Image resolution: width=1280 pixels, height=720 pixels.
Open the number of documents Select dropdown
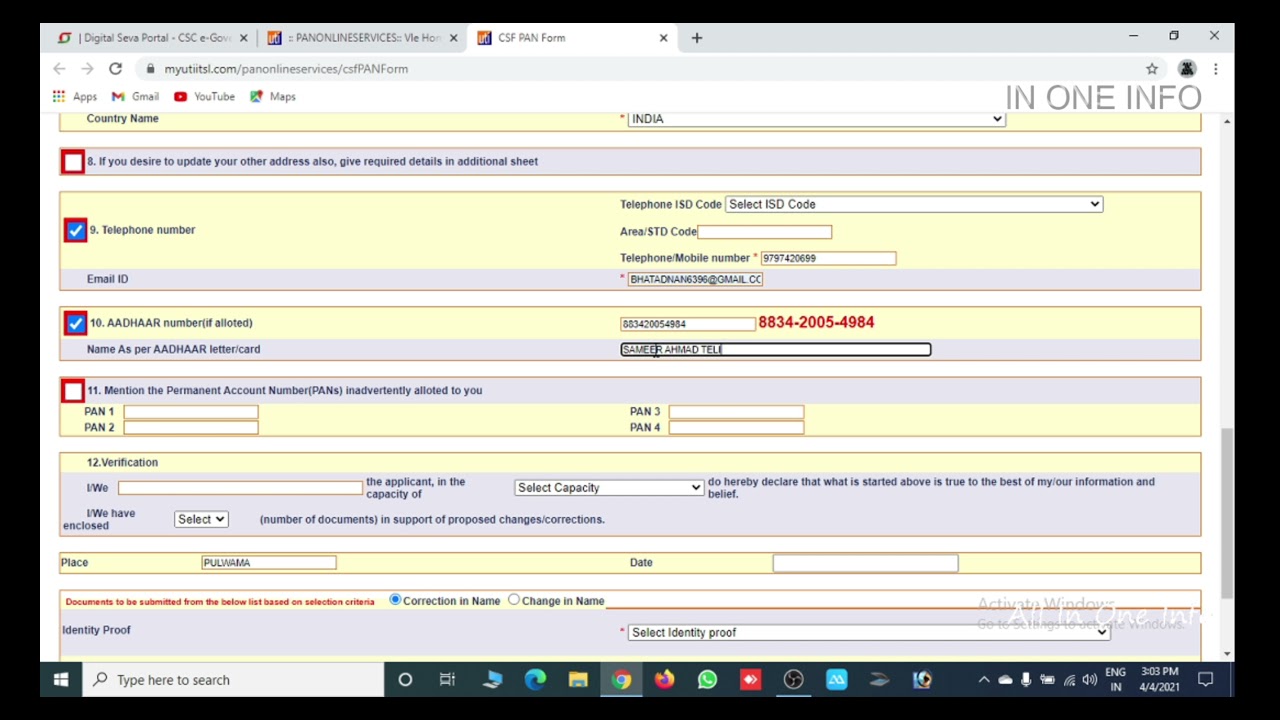click(x=201, y=519)
